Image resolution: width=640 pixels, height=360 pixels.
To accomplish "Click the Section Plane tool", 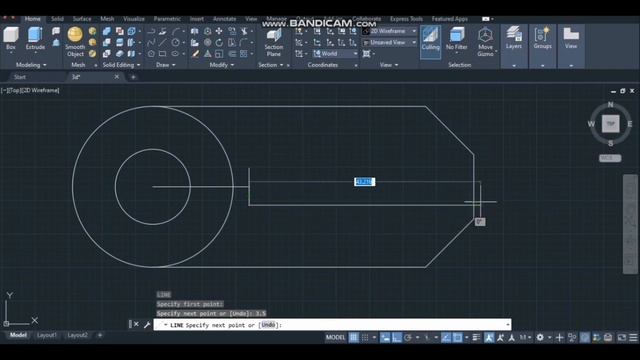I will click(x=274, y=42).
